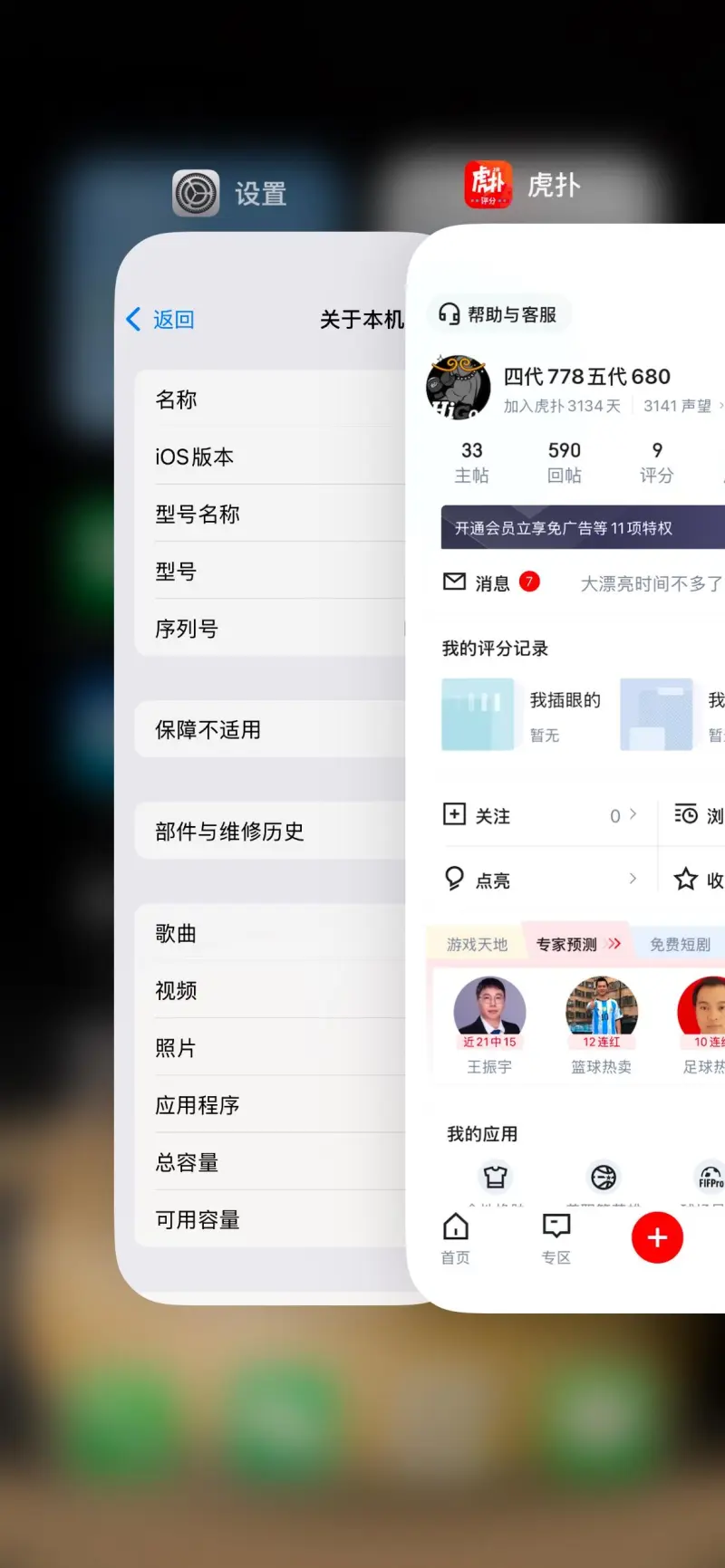Tap iOS版本 row in Settings
This screenshot has height=1568, width=725.
tap(270, 456)
